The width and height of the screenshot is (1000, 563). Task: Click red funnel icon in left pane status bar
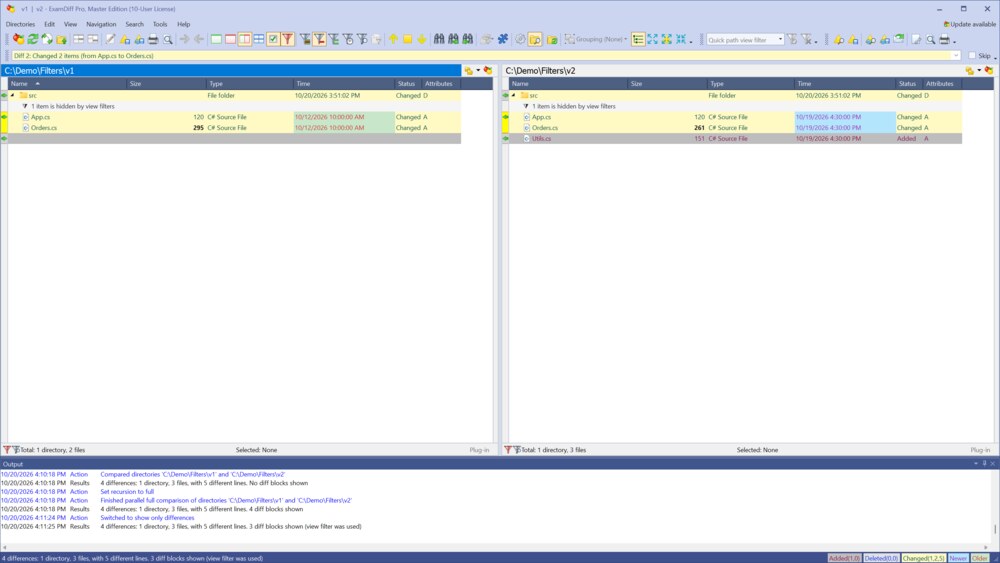click(7, 450)
